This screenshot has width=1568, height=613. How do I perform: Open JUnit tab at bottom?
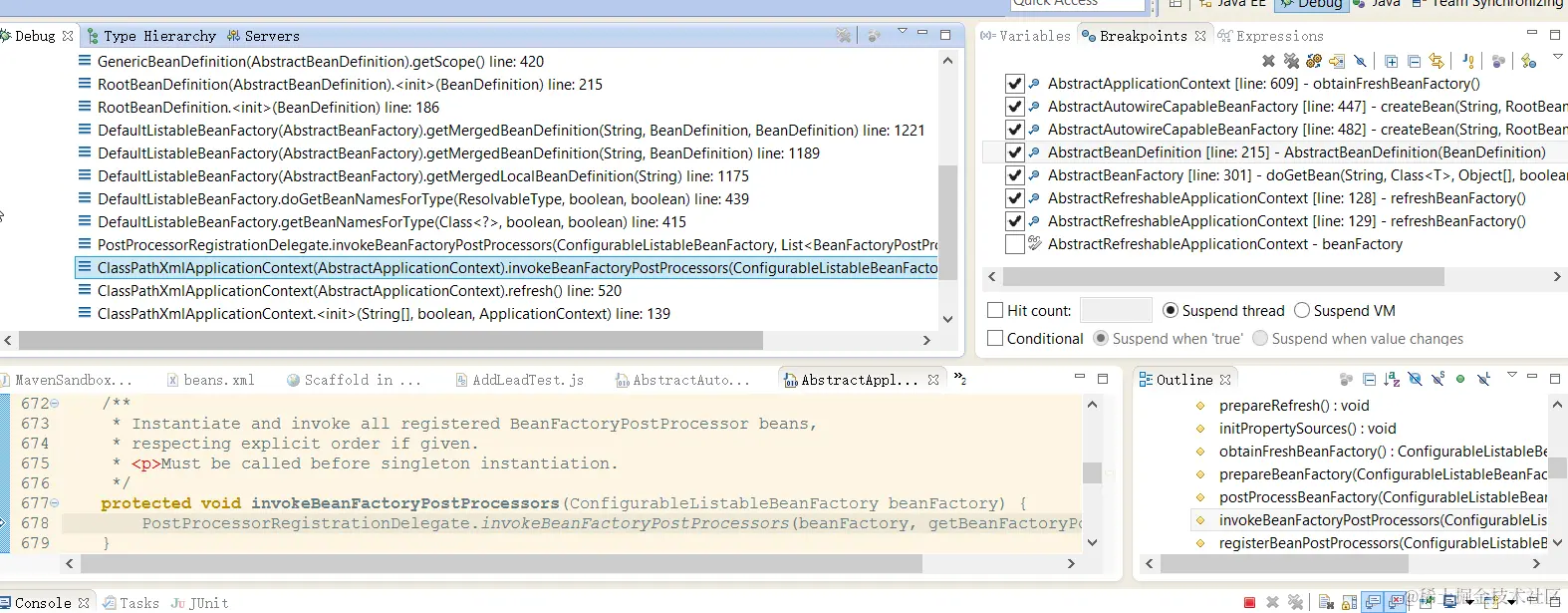[200, 603]
